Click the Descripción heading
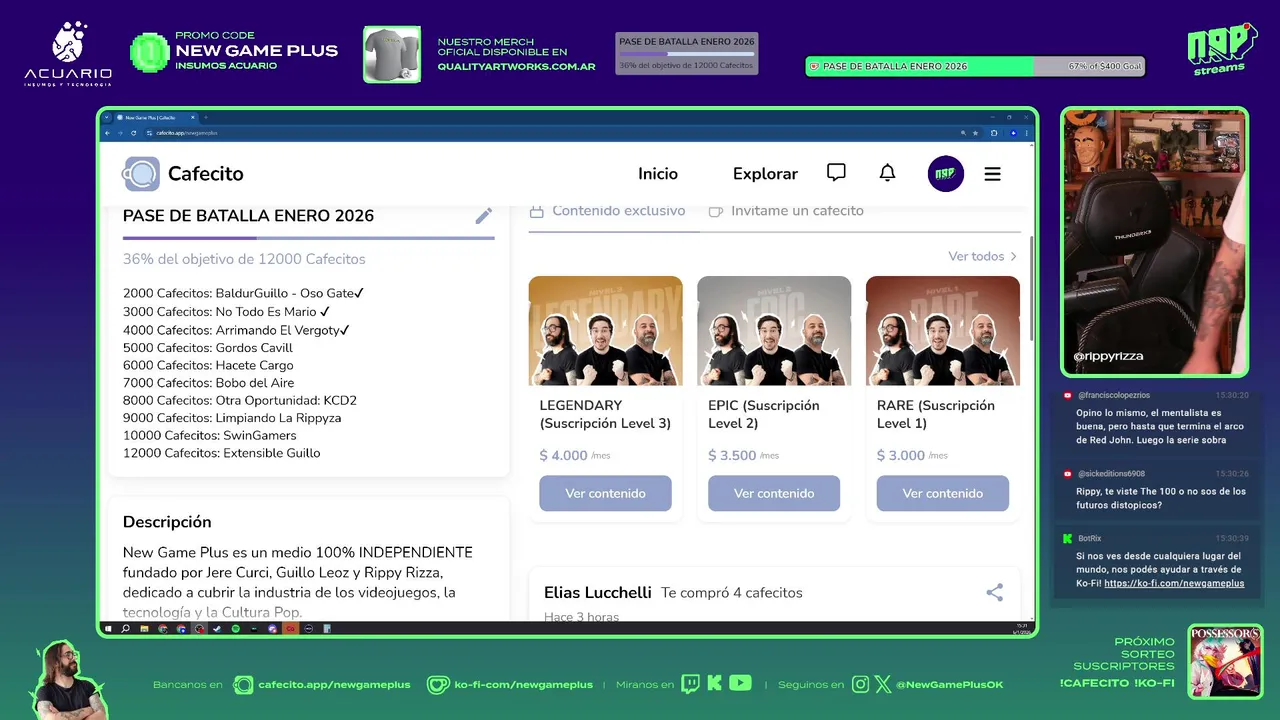This screenshot has width=1280, height=720. (167, 522)
